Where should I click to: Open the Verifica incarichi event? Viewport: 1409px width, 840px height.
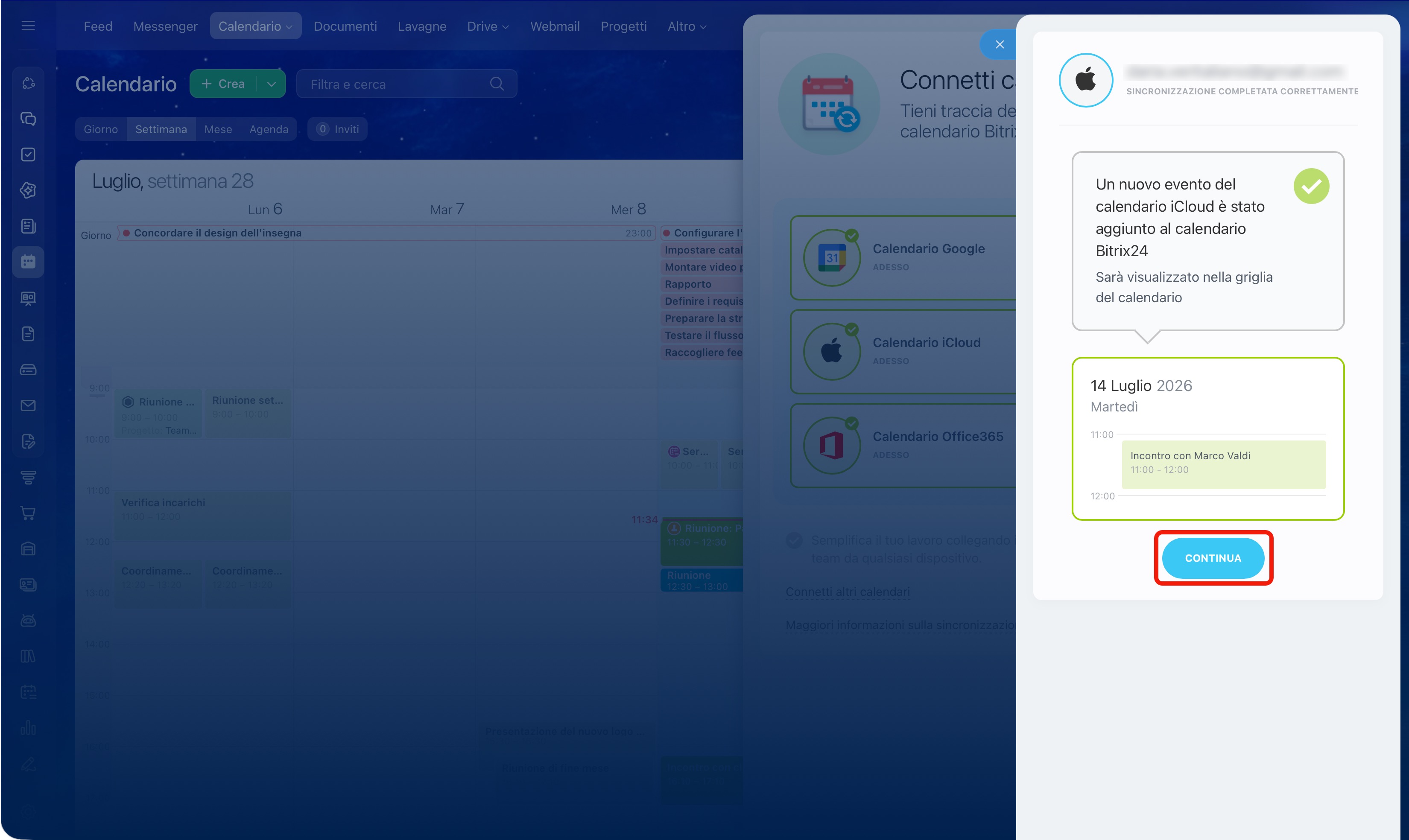[203, 515]
